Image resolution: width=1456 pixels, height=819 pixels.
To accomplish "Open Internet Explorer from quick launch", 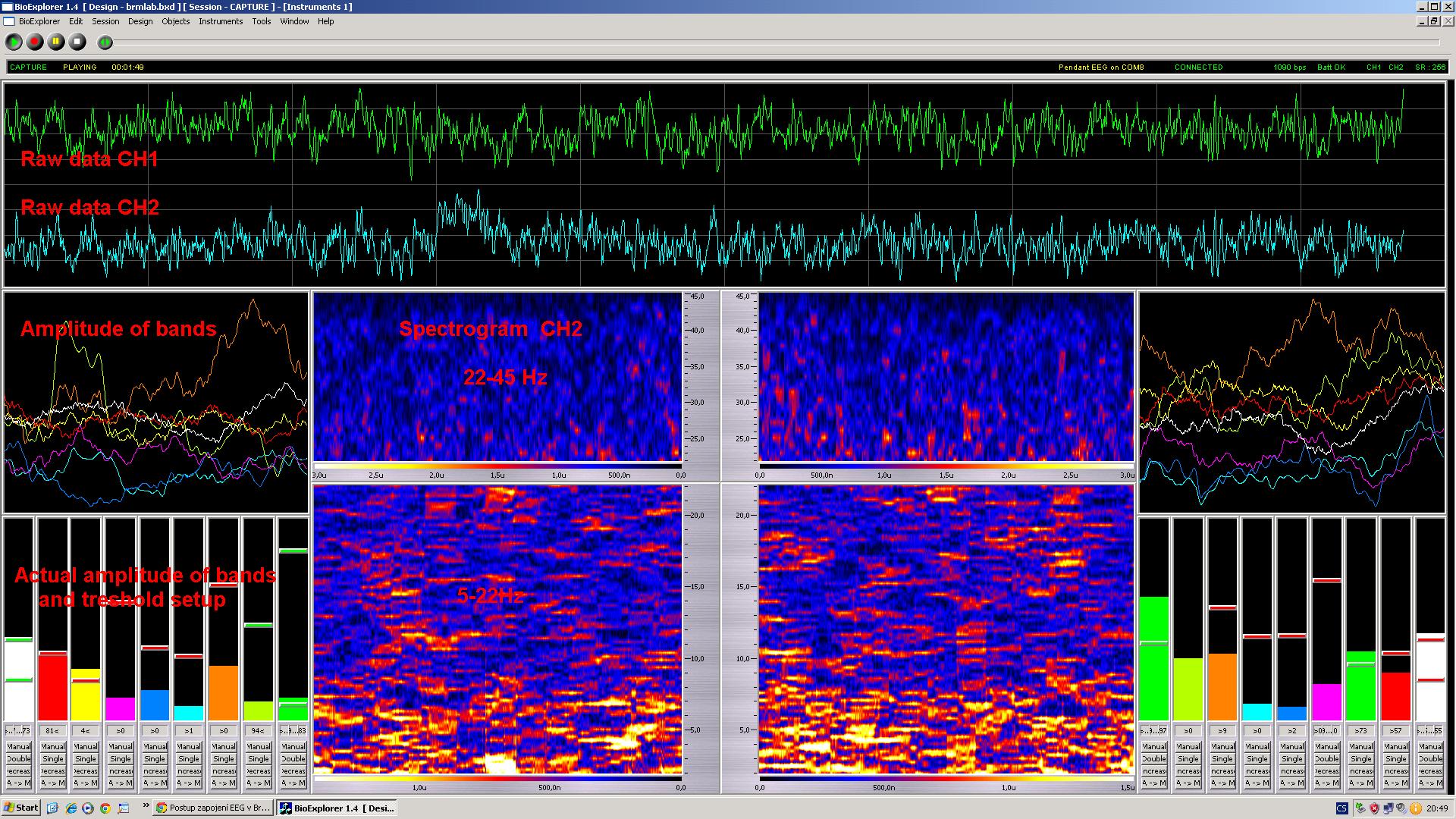I will (x=71, y=808).
